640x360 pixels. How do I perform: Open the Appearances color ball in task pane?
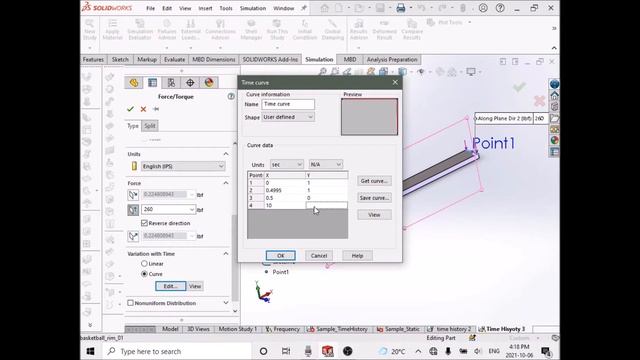pyautogui.click(x=554, y=140)
